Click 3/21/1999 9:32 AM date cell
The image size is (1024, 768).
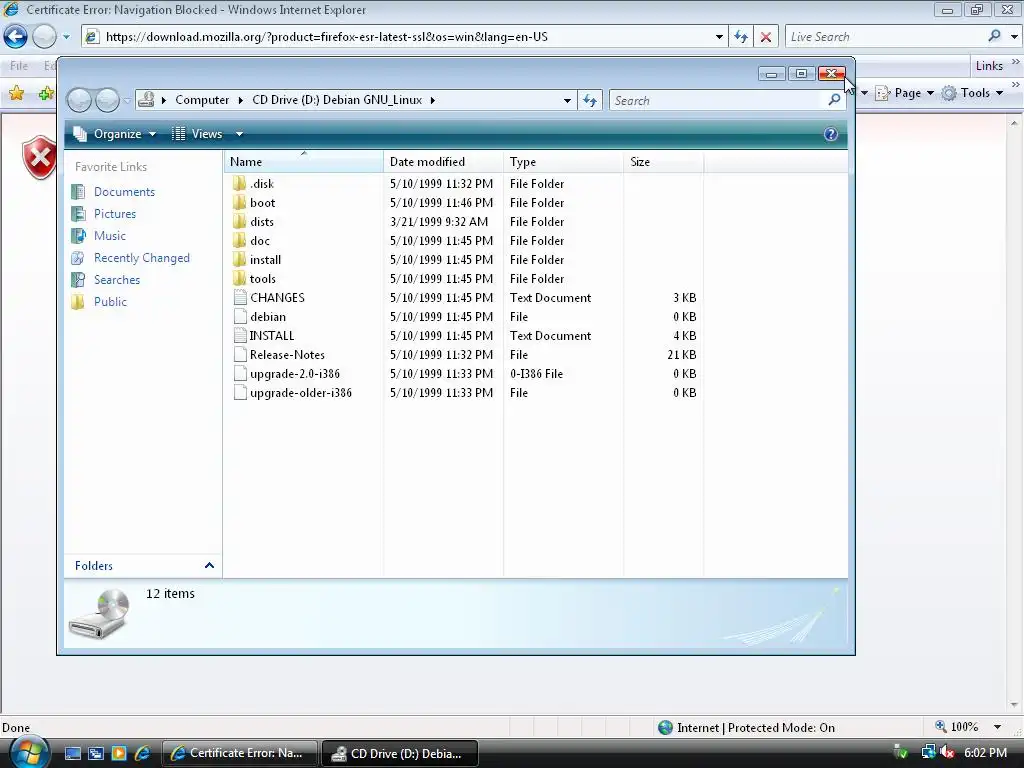(x=439, y=221)
